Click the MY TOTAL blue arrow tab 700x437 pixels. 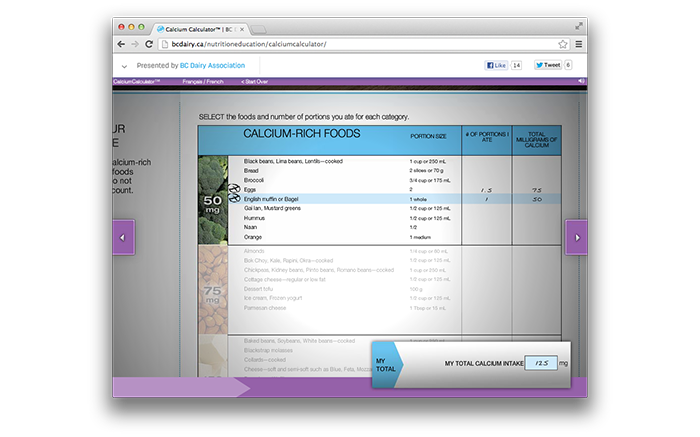pyautogui.click(x=387, y=365)
